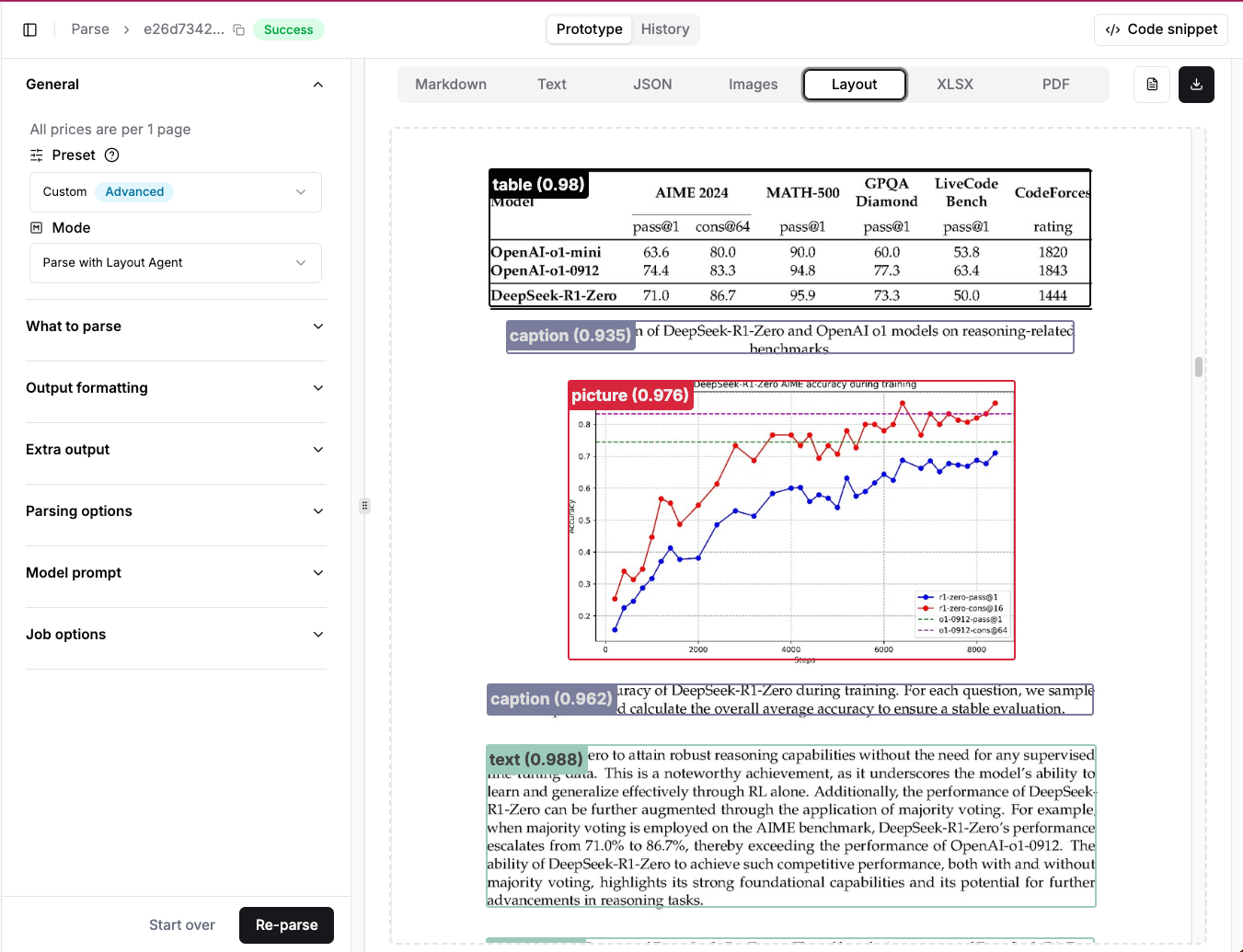
Task: Click the Preset sliders icon
Action: pyautogui.click(x=37, y=155)
